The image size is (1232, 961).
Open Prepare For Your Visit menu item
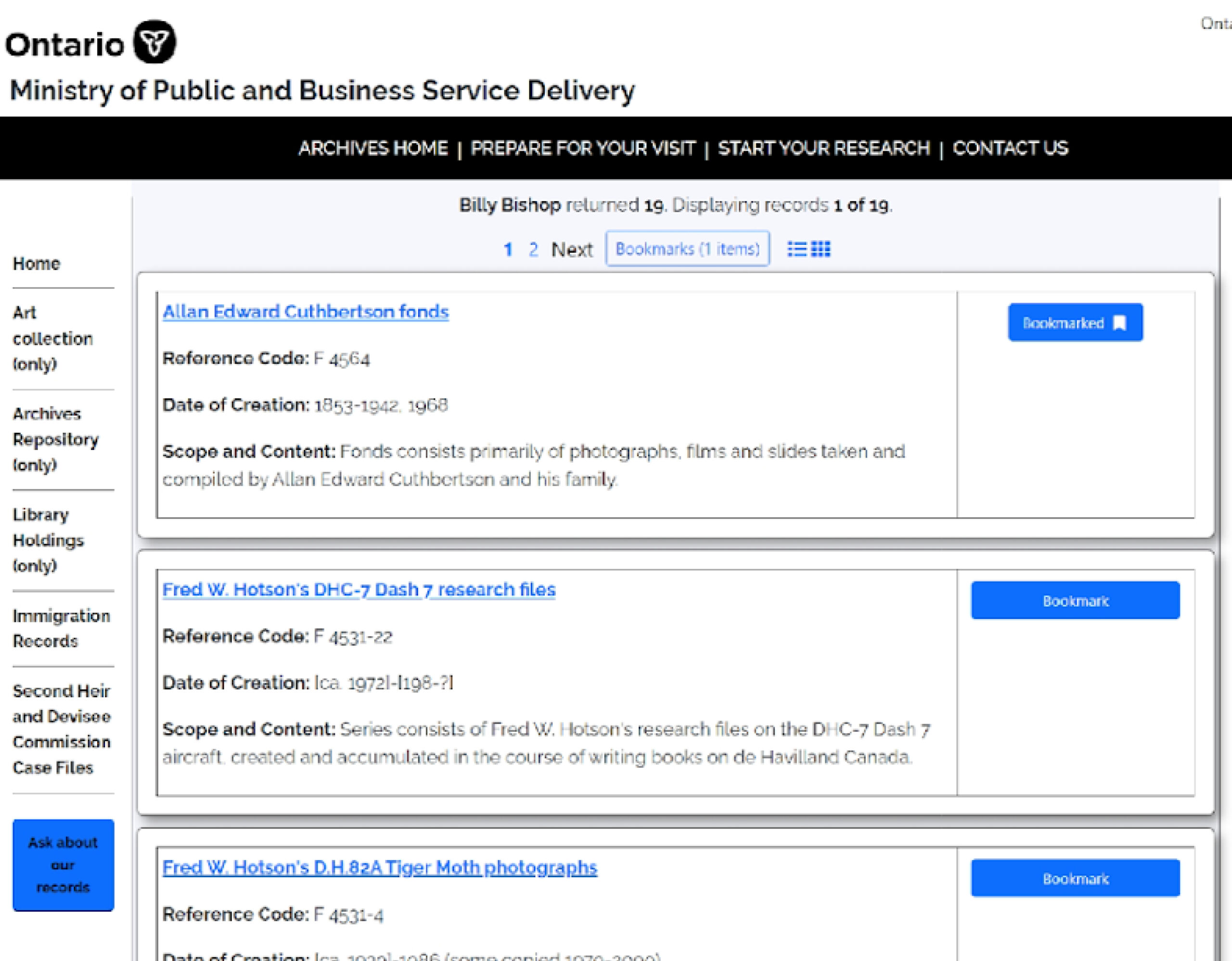(583, 148)
